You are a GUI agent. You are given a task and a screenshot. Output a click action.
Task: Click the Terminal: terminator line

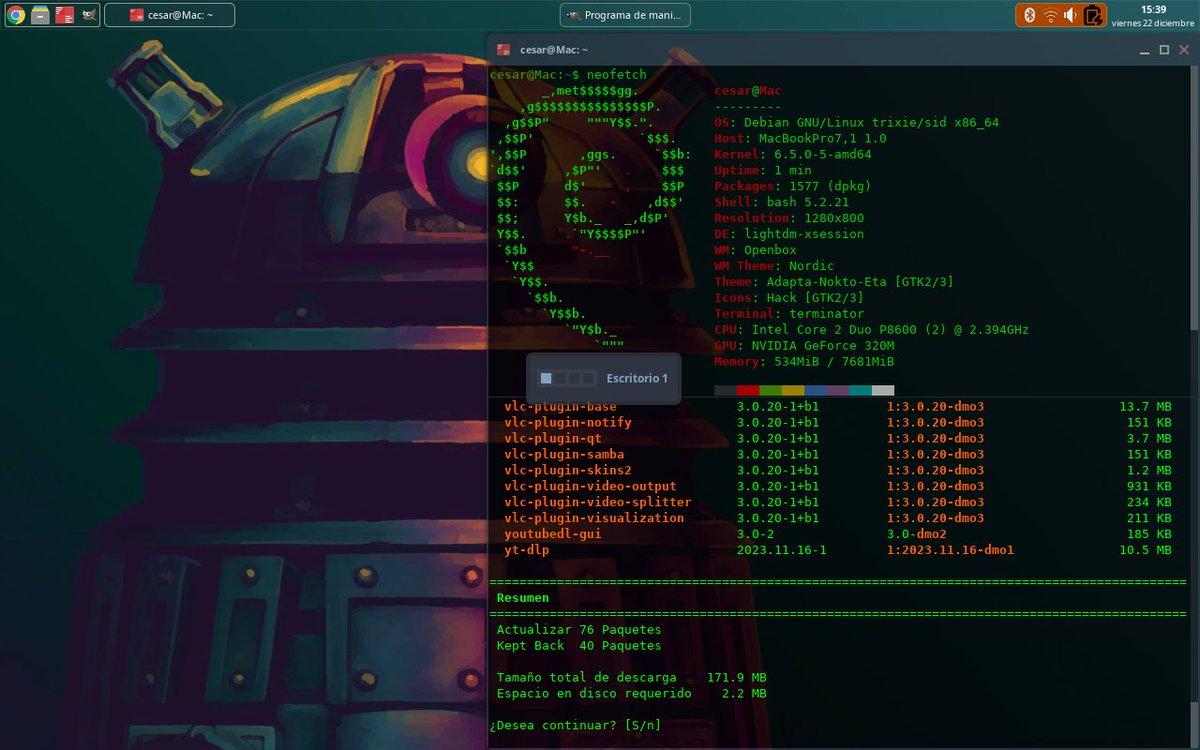[789, 315]
